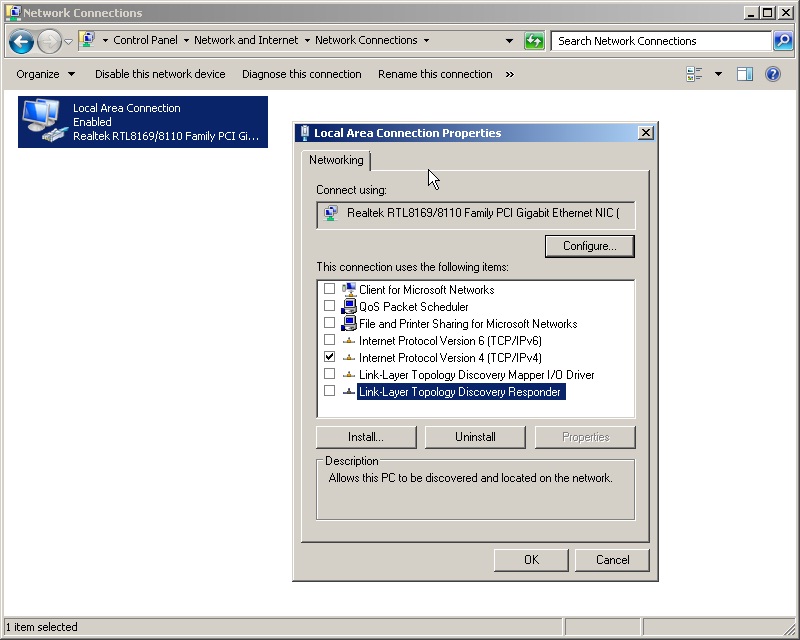Check Link-Layer Topology Discovery Mapper I/O Driver
800x640 pixels.
point(330,374)
